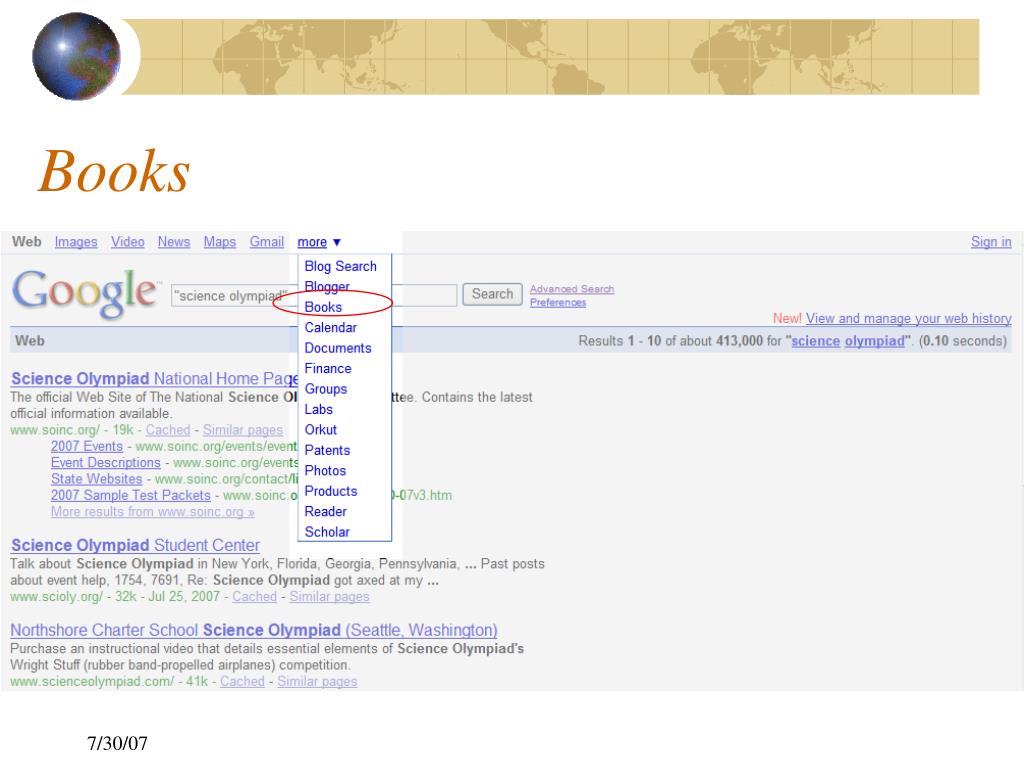Image resolution: width=1024 pixels, height=768 pixels.
Task: Select the Web tab
Action: [27, 242]
